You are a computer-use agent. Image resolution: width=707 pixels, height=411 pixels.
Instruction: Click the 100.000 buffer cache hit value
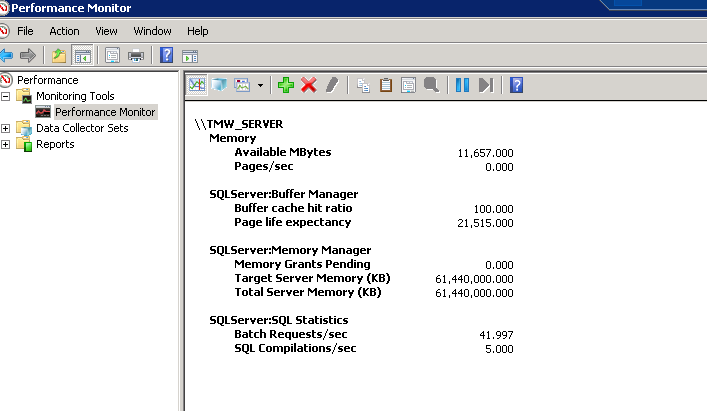tap(493, 210)
